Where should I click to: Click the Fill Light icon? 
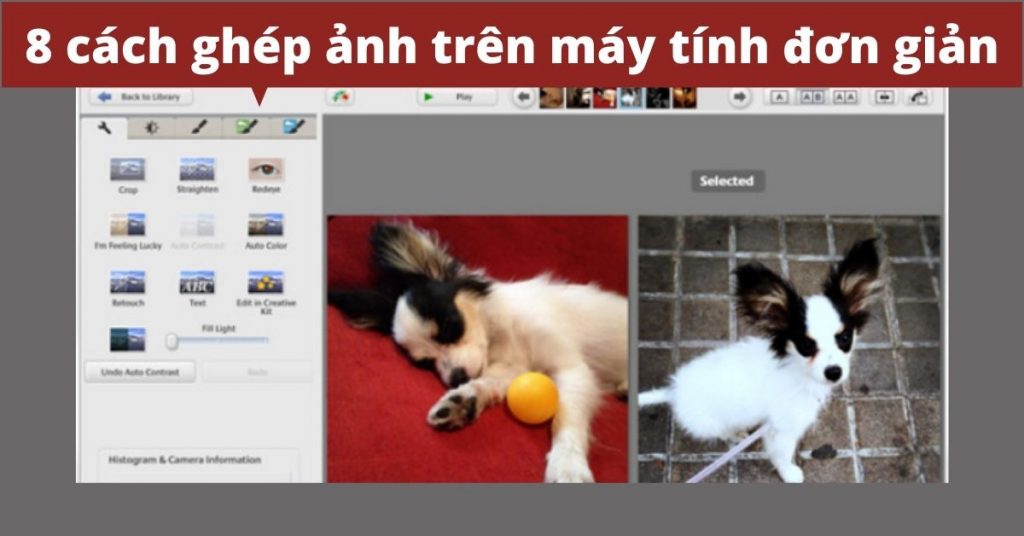tap(127, 339)
